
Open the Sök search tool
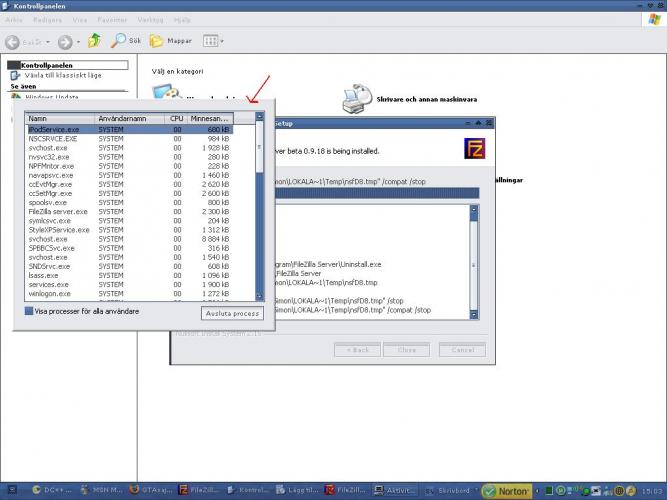(x=126, y=41)
